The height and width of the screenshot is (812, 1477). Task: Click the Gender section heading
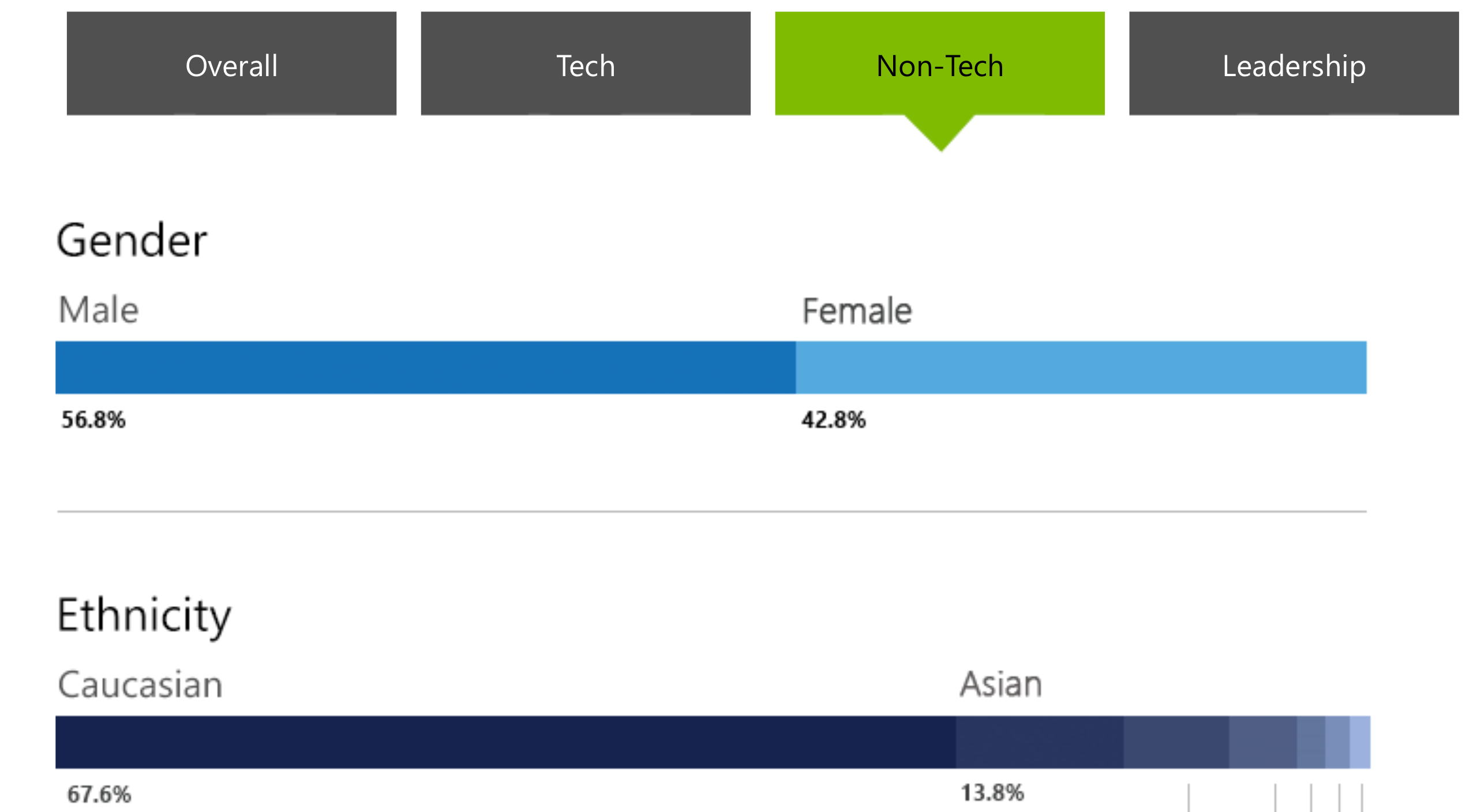132,240
